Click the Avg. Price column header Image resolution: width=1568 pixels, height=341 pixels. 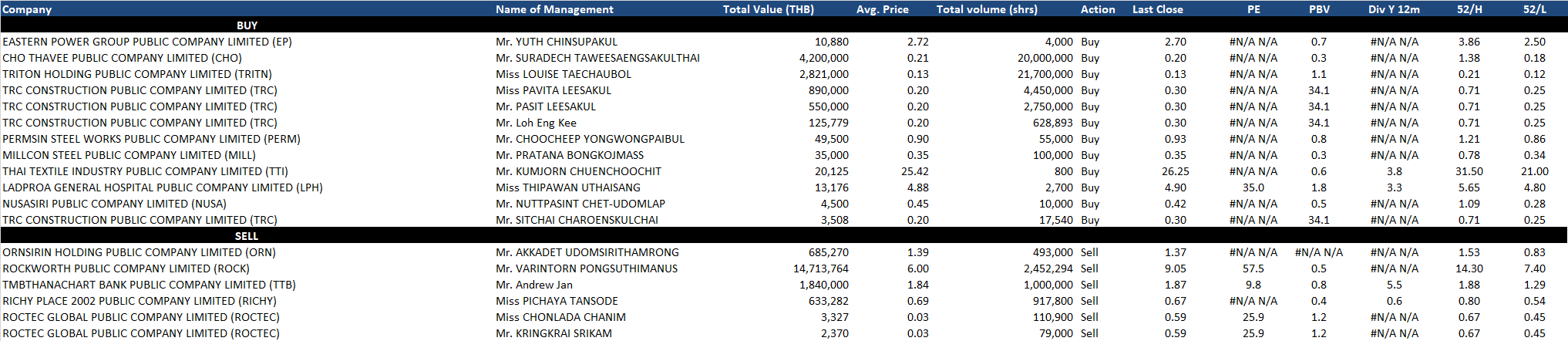point(882,9)
